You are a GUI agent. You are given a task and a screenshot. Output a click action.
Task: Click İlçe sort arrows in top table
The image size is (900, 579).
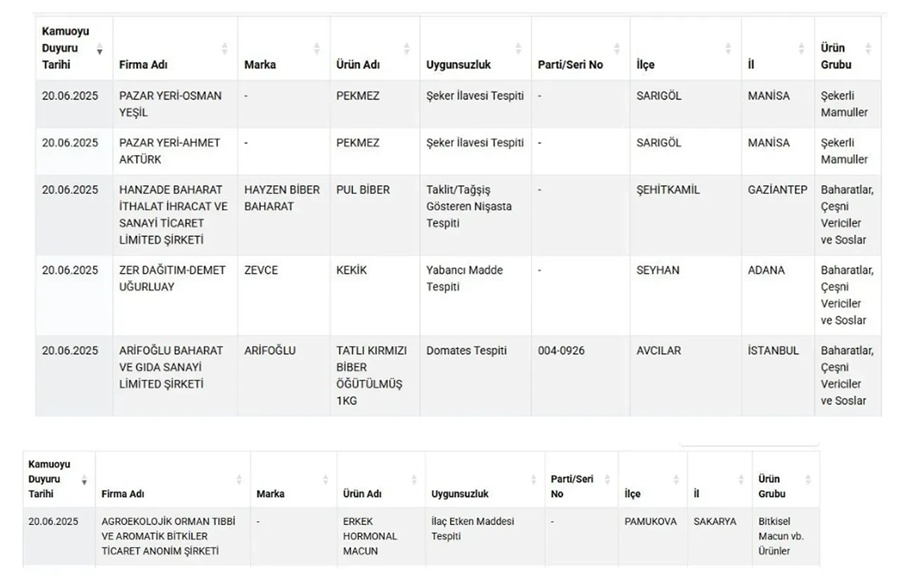[728, 49]
